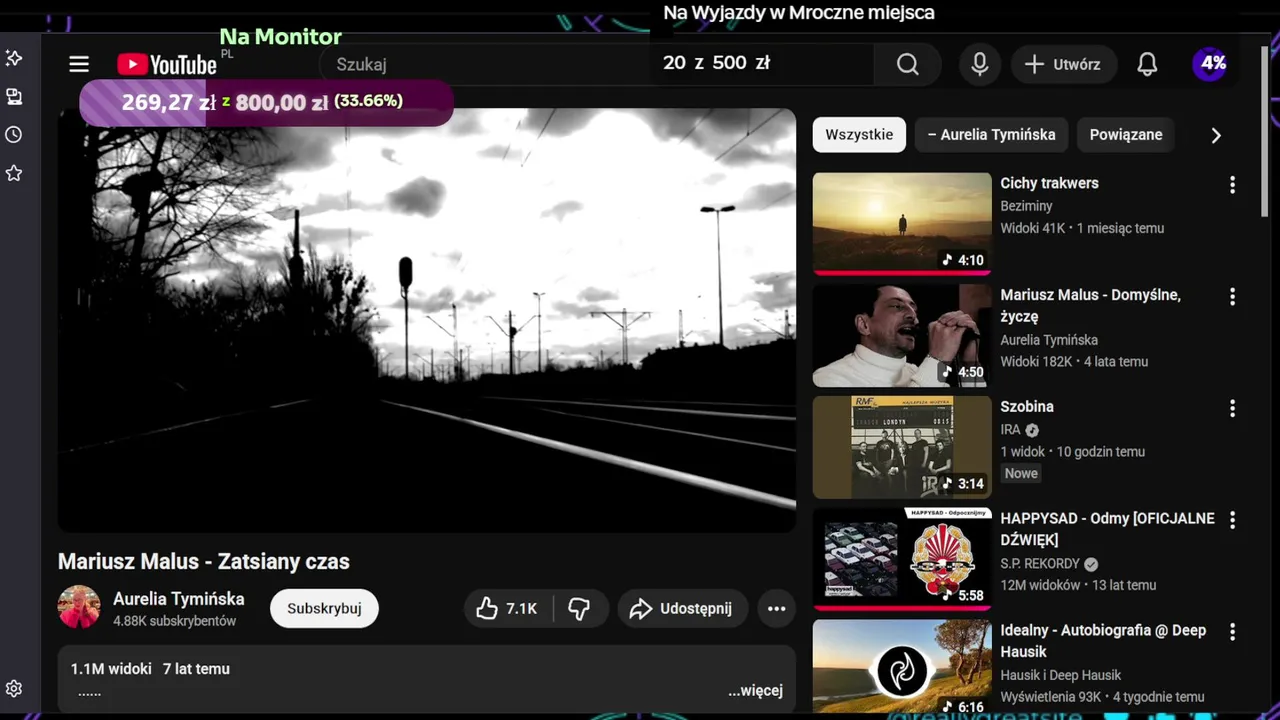
Task: Open Mariusz Malus Domyślne video thumbnail
Action: click(902, 335)
